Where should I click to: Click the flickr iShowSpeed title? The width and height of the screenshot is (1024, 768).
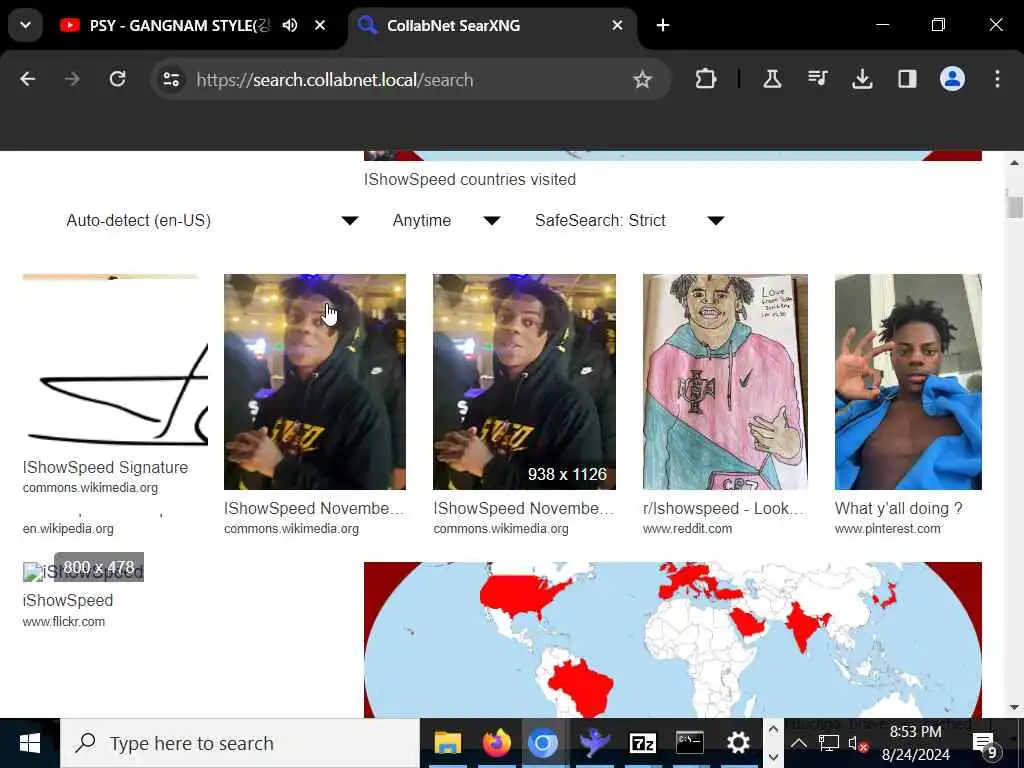coord(68,600)
